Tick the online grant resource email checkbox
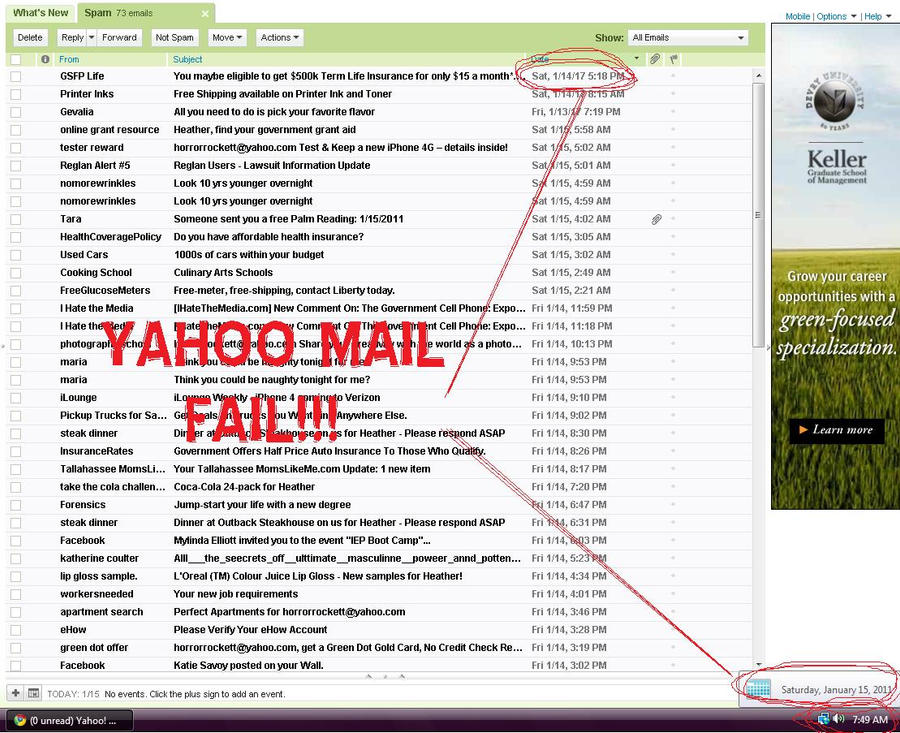Image resolution: width=900 pixels, height=733 pixels. [x=15, y=130]
